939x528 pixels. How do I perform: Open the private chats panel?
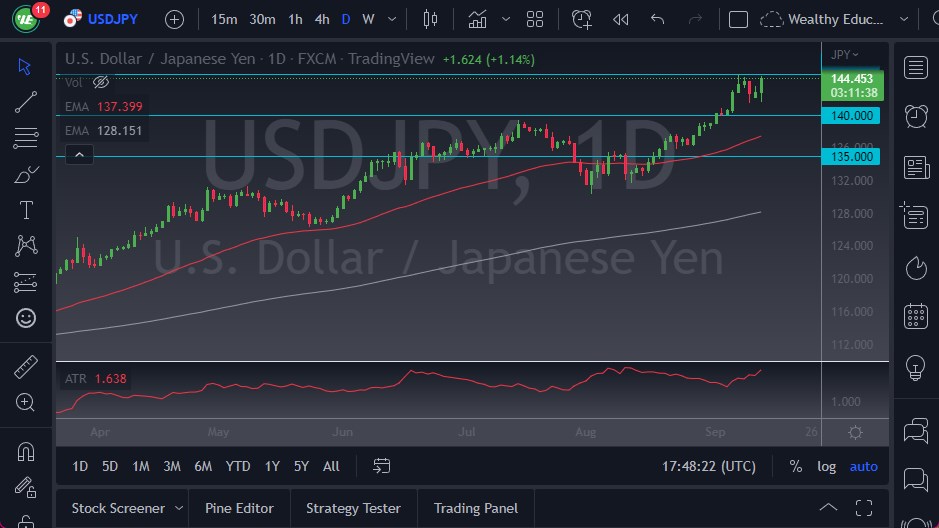coord(916,479)
